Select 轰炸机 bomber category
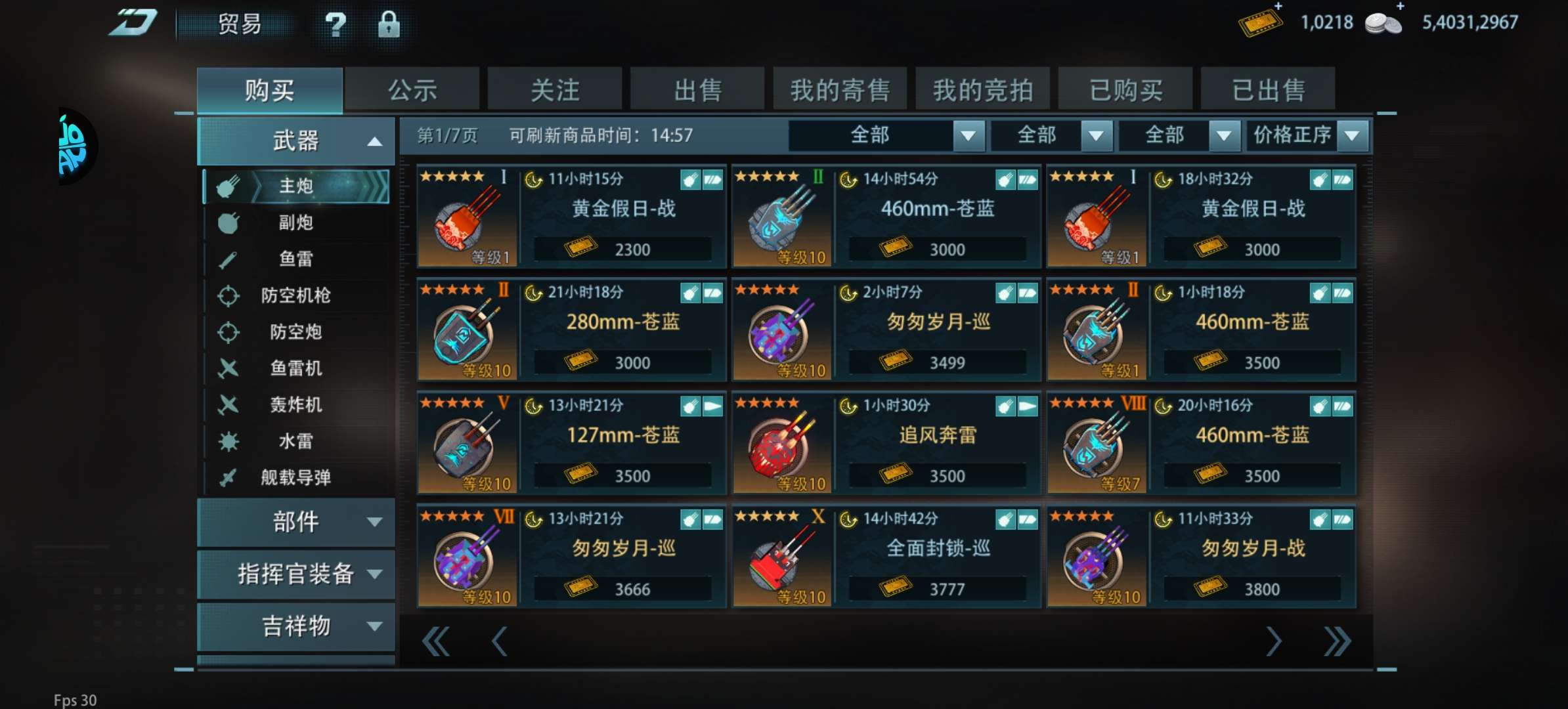The height and width of the screenshot is (709, 1568). pyautogui.click(x=297, y=404)
